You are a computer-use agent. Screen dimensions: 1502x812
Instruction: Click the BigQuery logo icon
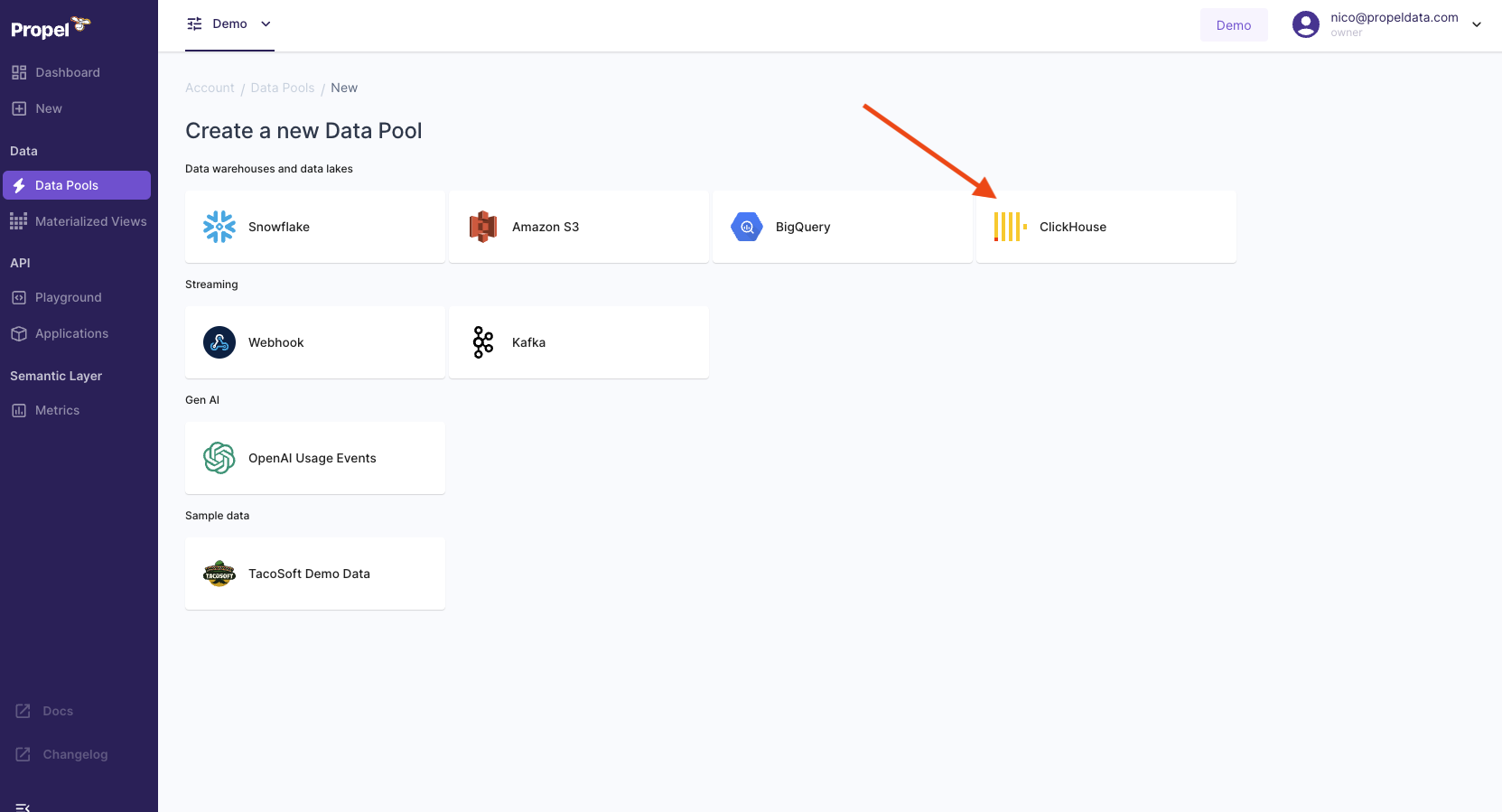pos(747,227)
